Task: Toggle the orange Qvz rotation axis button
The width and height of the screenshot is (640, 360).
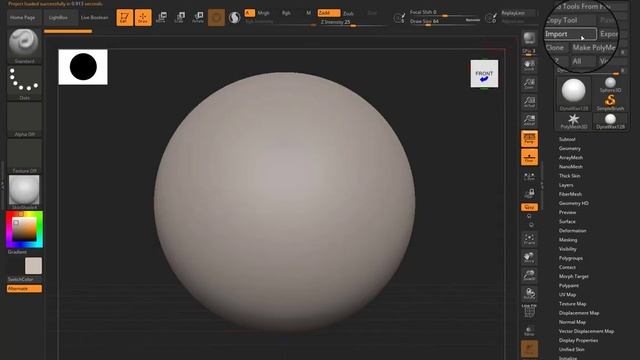Action: coord(529,207)
